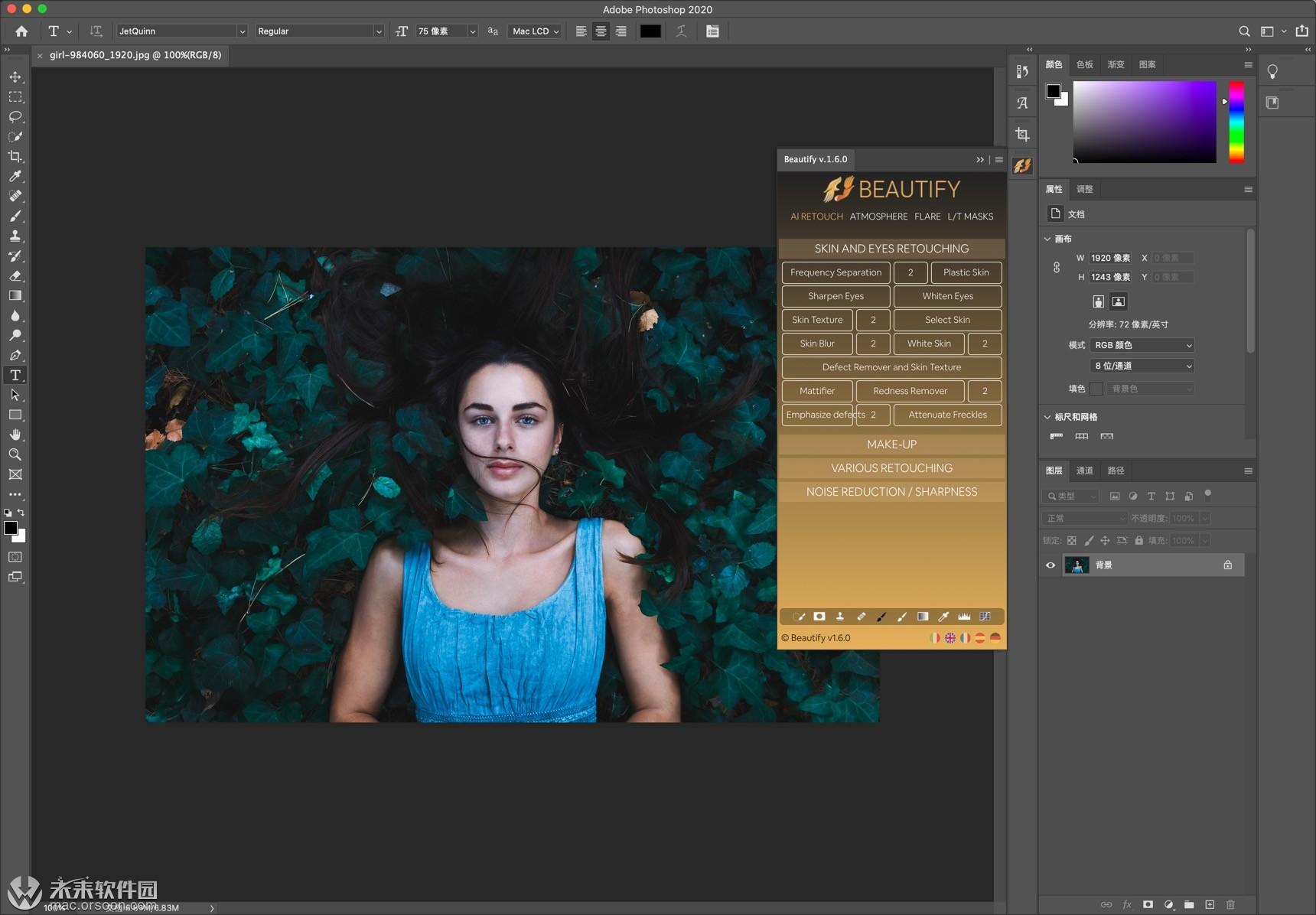1316x915 pixels.
Task: Select the Crop tool in toolbar
Action: click(15, 157)
